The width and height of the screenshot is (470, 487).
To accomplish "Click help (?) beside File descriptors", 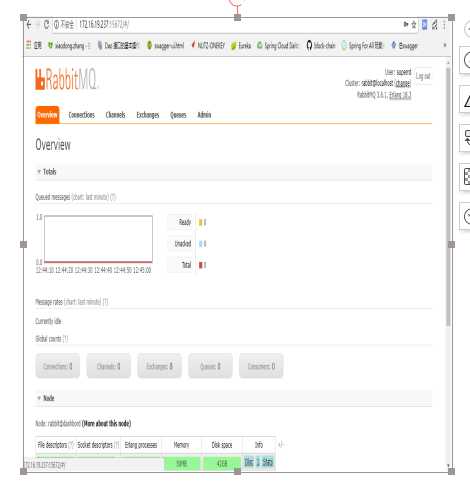I will [x=71, y=445].
